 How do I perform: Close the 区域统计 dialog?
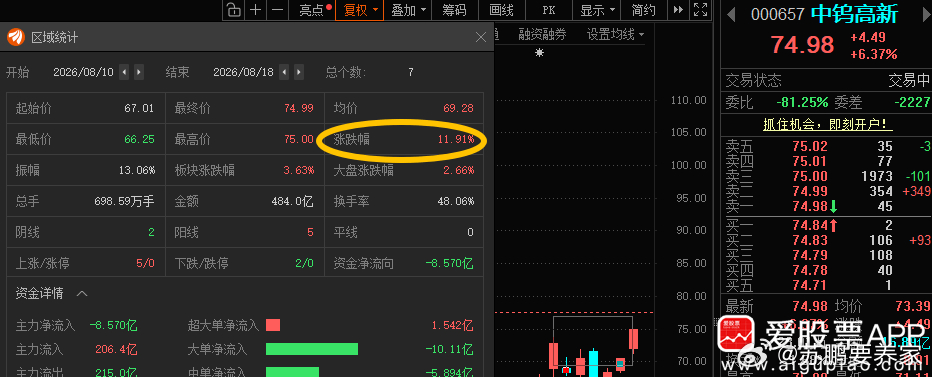[481, 37]
